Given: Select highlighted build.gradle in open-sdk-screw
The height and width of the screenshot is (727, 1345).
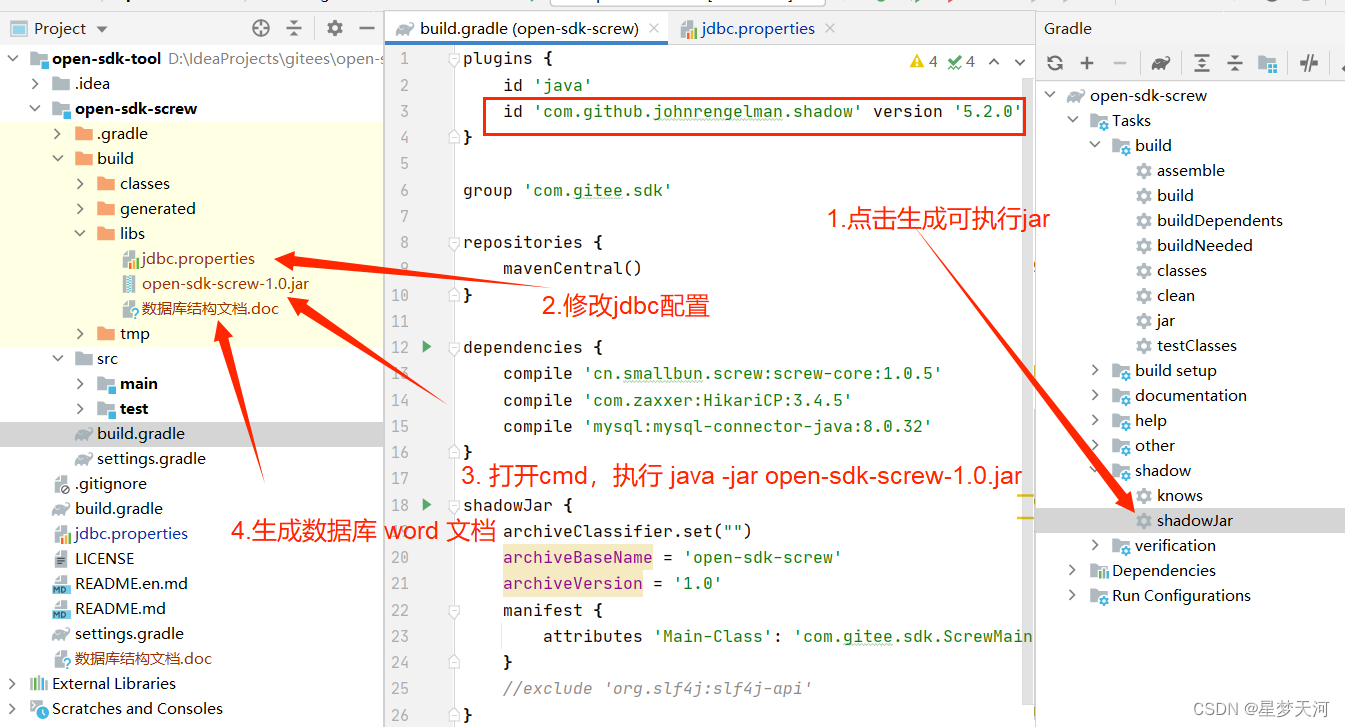Looking at the screenshot, I should 192,434.
